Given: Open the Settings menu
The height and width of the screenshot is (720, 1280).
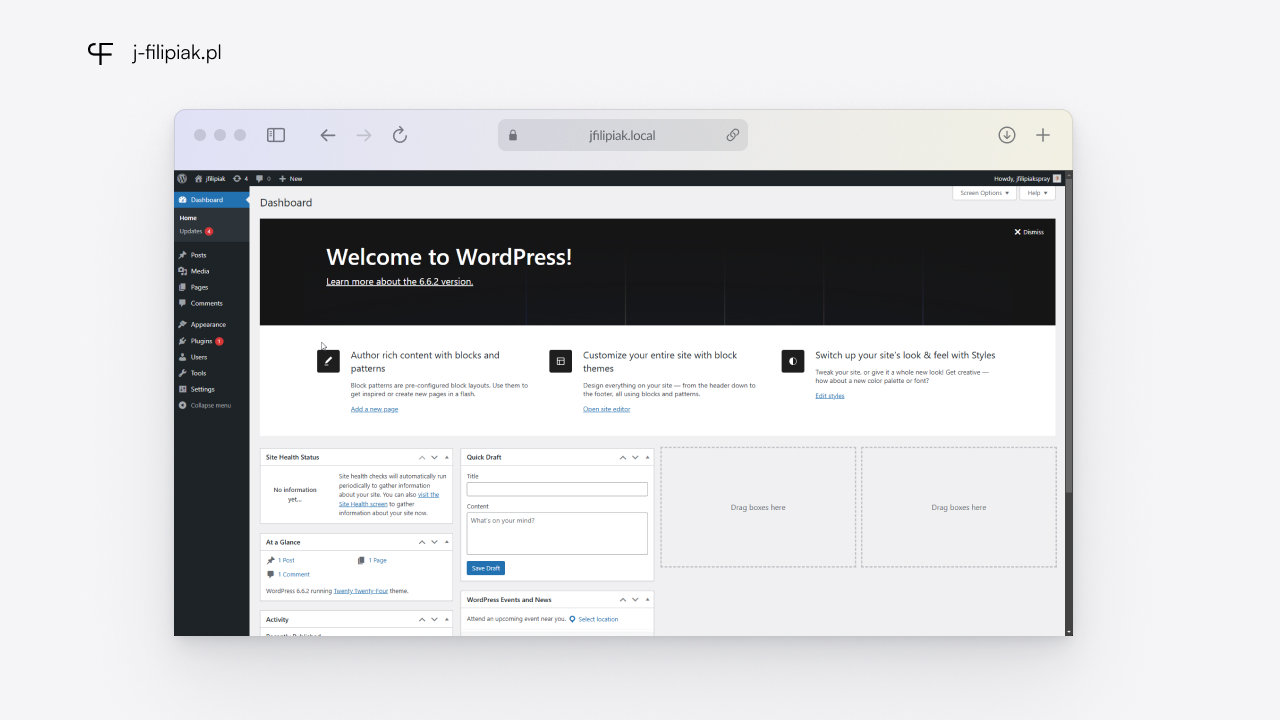Looking at the screenshot, I should coord(211,389).
